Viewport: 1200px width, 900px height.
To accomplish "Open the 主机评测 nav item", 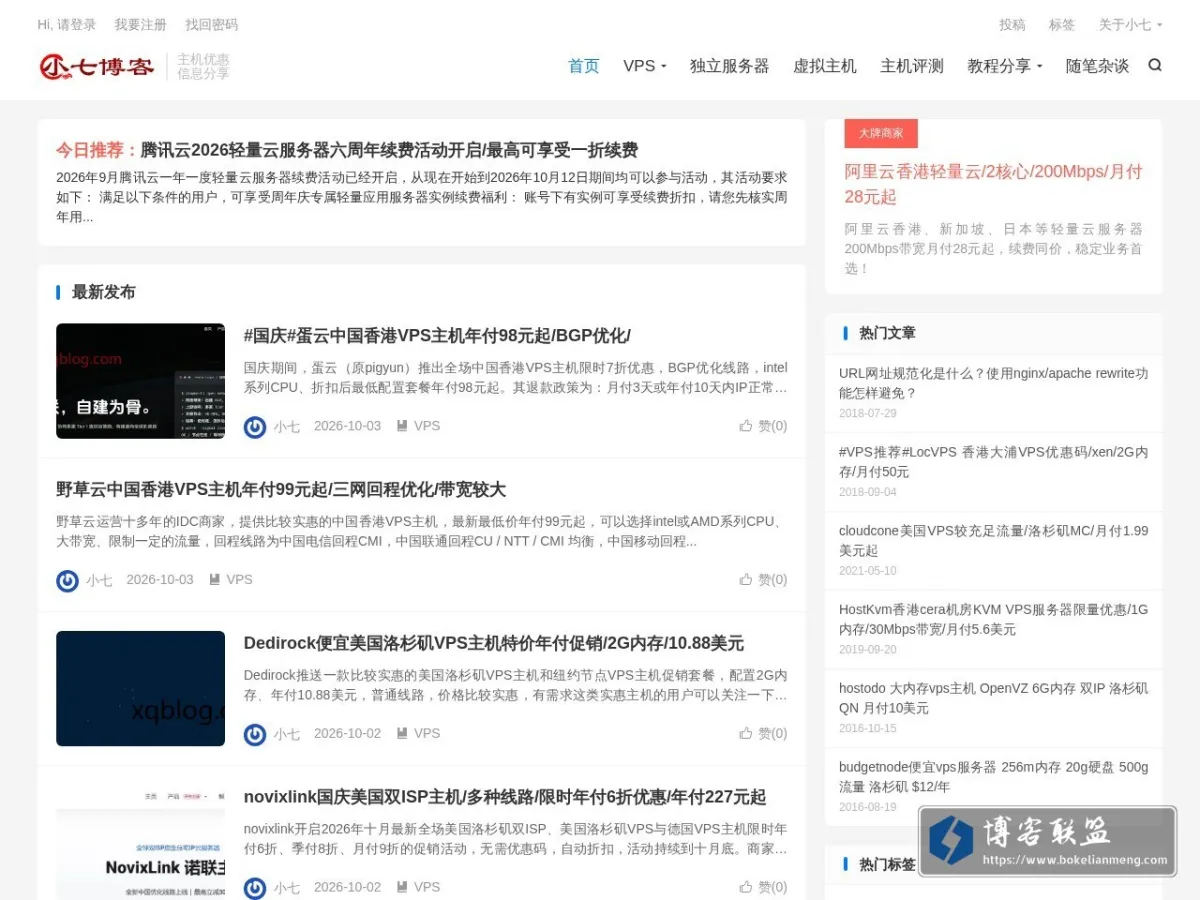I will 912,66.
